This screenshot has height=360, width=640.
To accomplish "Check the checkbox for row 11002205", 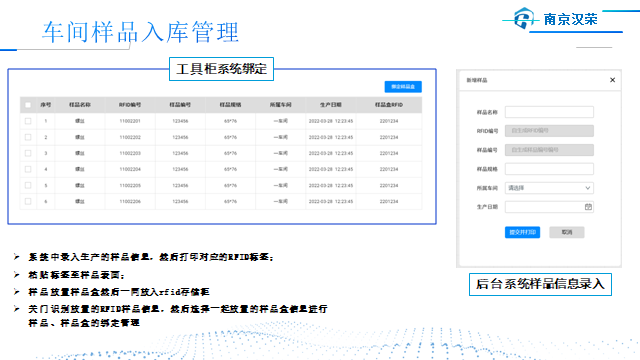I will click(28, 185).
